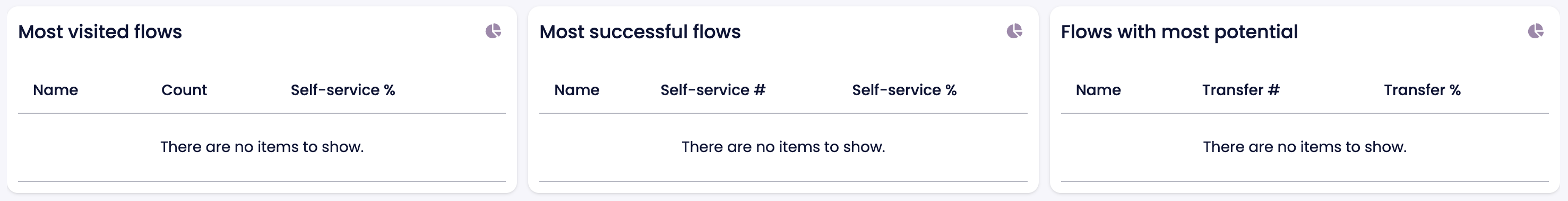Select the Flows with most potential heading
The height and width of the screenshot is (201, 1568).
1179,32
